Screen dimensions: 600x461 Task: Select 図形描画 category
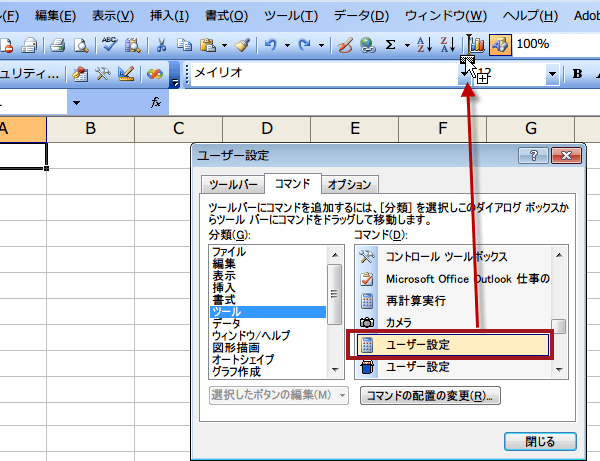[x=267, y=348]
